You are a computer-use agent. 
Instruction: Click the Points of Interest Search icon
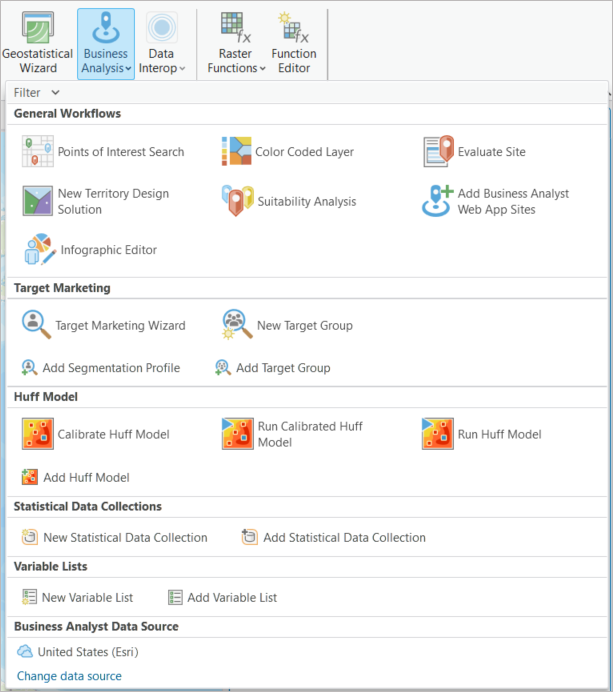click(x=38, y=151)
